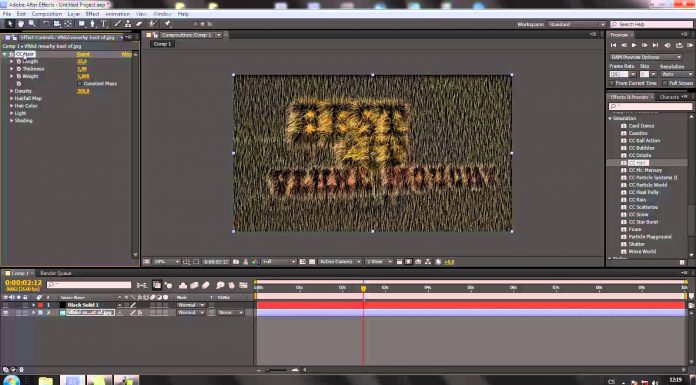Select the Brush tool
The height and width of the screenshot is (385, 696).
tap(118, 24)
